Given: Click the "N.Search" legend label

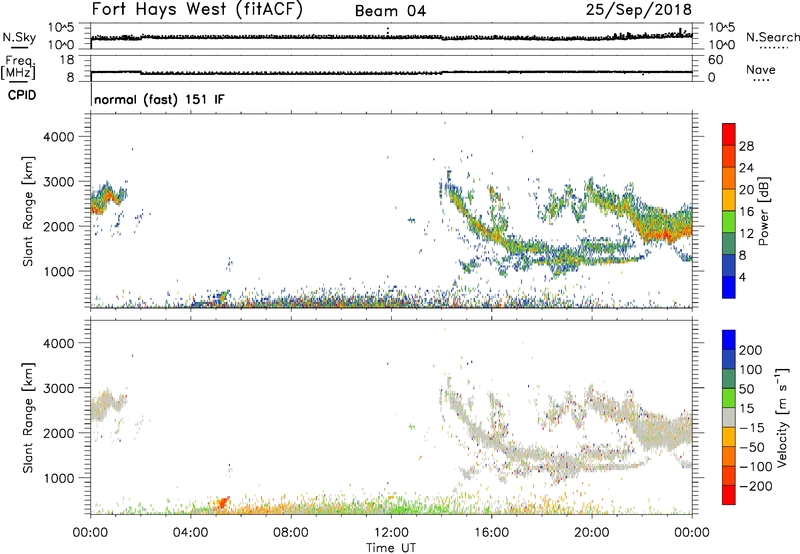Looking at the screenshot, I should point(772,37).
